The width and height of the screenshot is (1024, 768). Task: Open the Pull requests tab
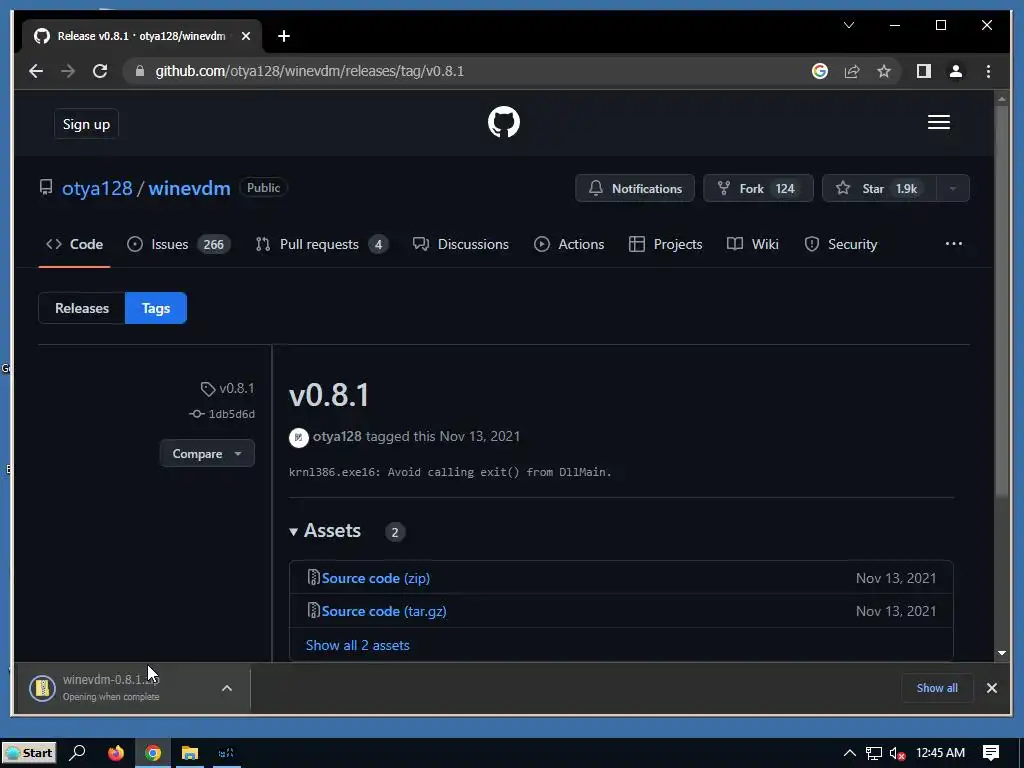[x=321, y=244]
